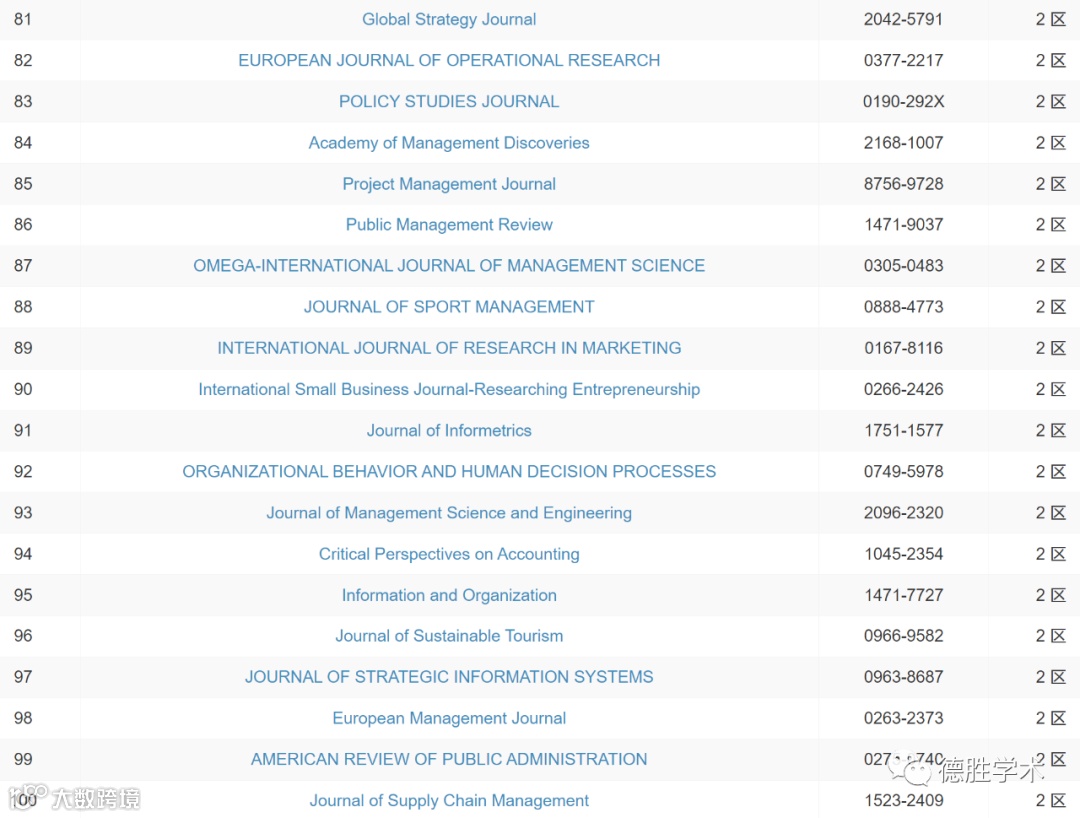
Task: Select ISSN 0963-8687
Action: point(903,677)
